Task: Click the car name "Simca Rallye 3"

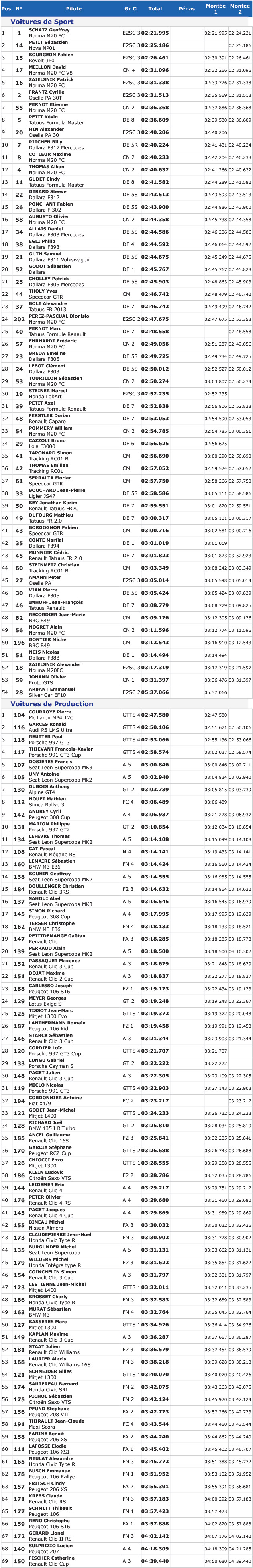Action: [46, 805]
